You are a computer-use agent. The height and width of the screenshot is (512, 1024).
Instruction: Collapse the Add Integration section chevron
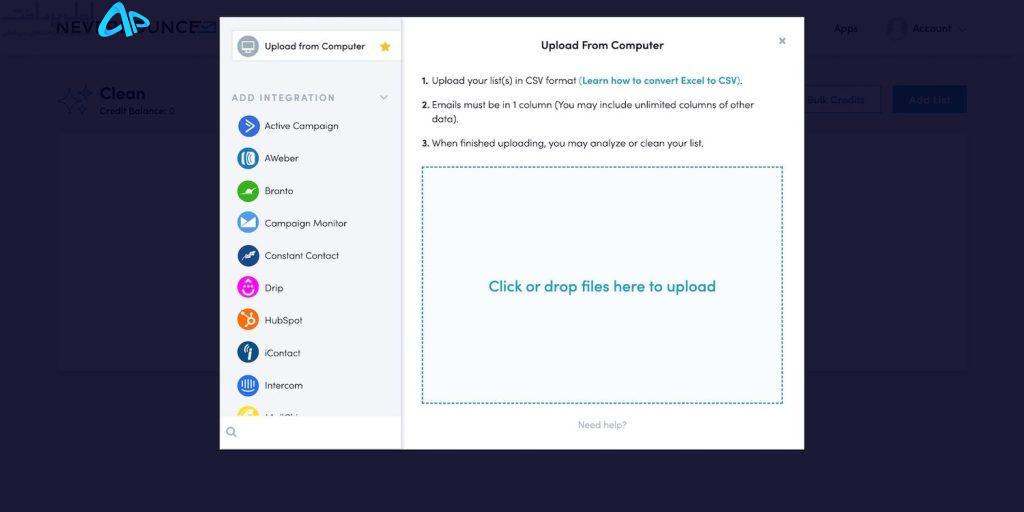coord(384,97)
